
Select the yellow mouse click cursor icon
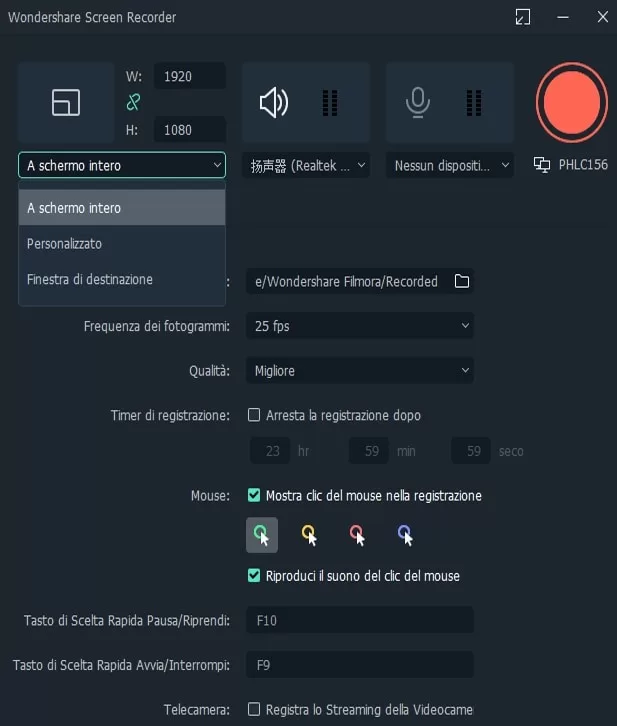coord(309,535)
